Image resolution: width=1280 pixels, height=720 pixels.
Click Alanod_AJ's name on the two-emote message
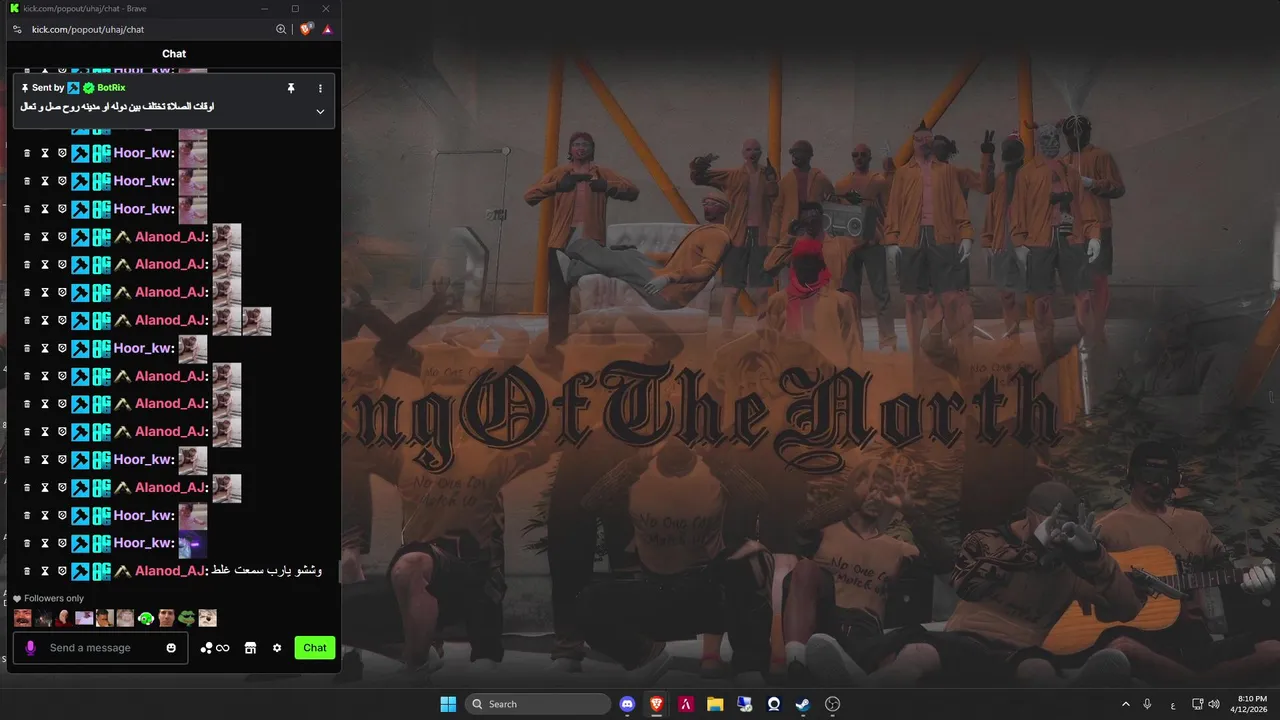pyautogui.click(x=171, y=320)
